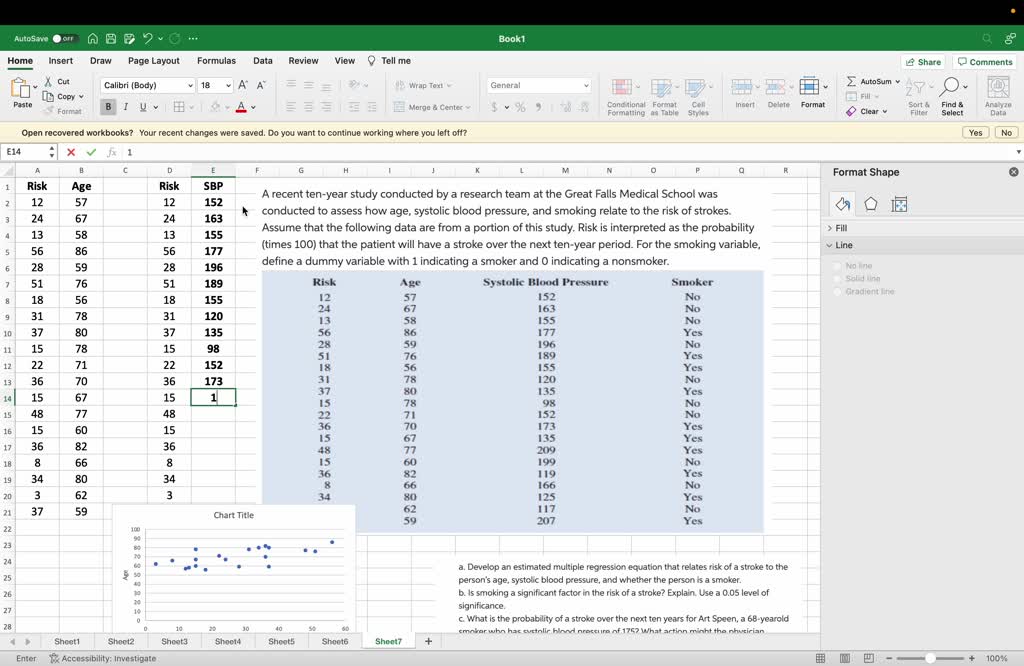The height and width of the screenshot is (666, 1024).
Task: Switch to the Formulas ribbon tab
Action: 216,60
